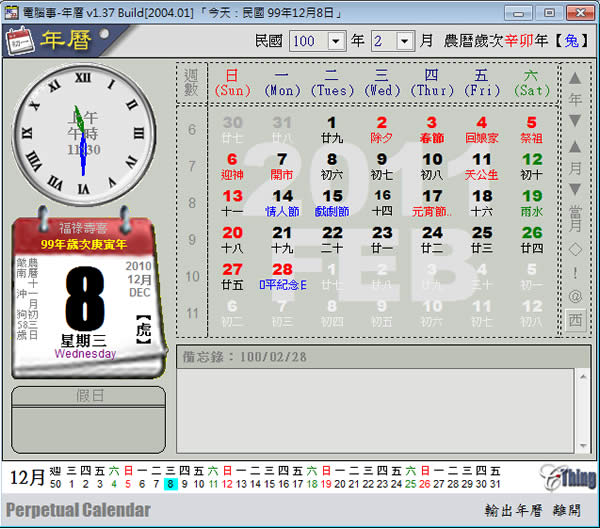The width and height of the screenshot is (600, 529).
Task: Click the next year down arrow
Action: (x=575, y=122)
